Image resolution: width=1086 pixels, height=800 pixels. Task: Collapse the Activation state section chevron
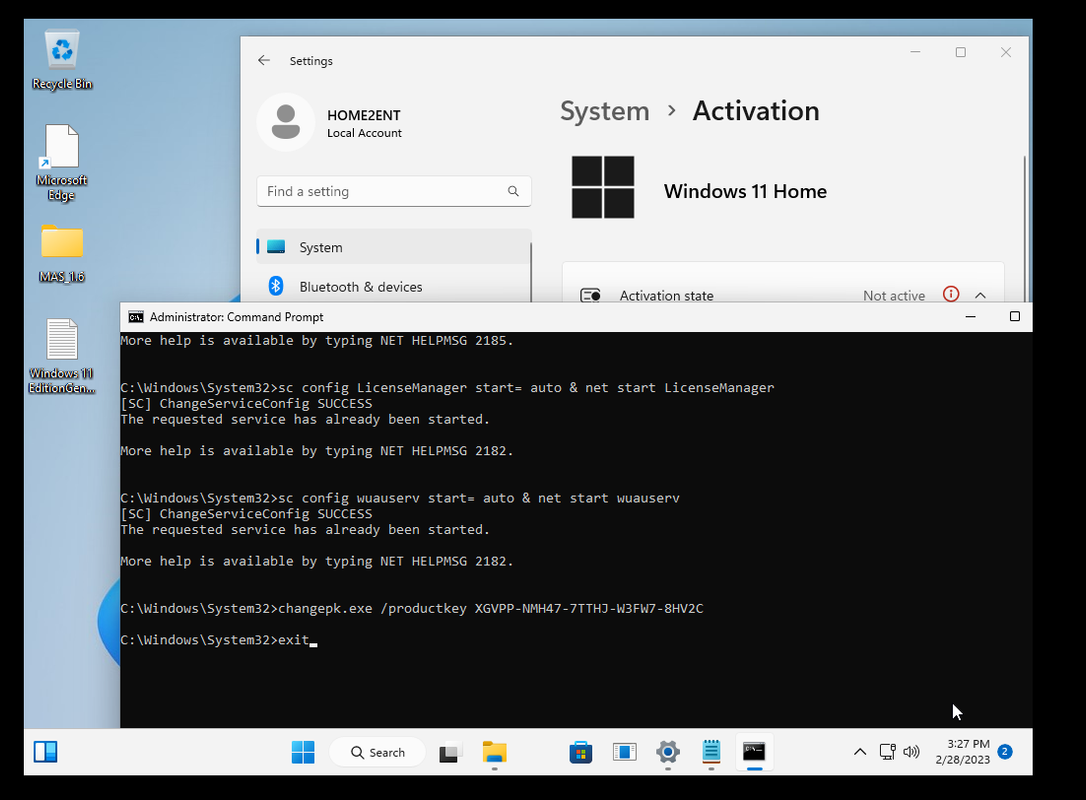tap(980, 295)
